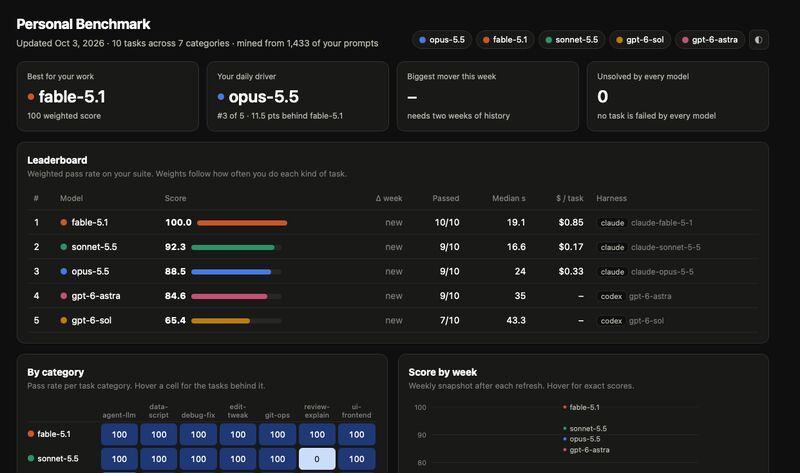The image size is (800, 473).
Task: Open the Unsolved by every model card
Action: pyautogui.click(x=678, y=96)
